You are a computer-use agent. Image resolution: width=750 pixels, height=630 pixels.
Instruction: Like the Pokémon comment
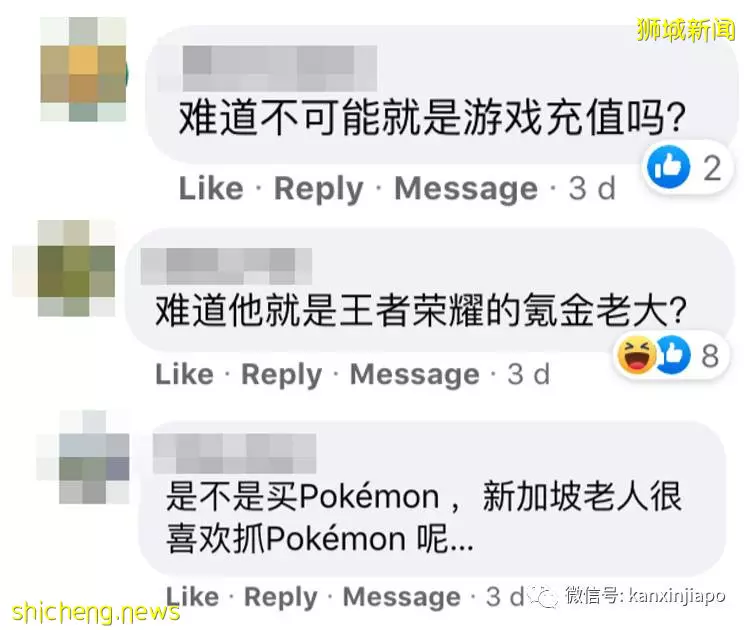point(192,597)
